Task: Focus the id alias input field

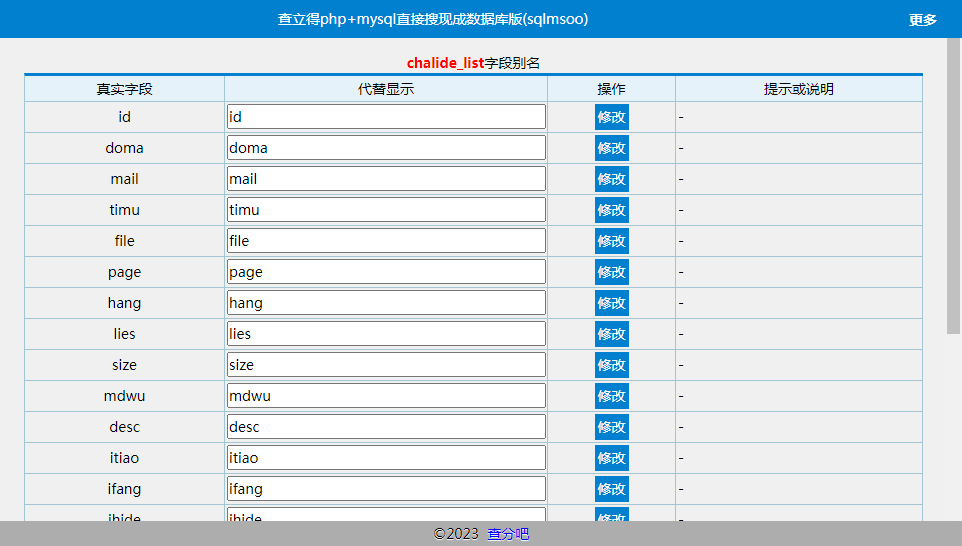Action: click(386, 117)
